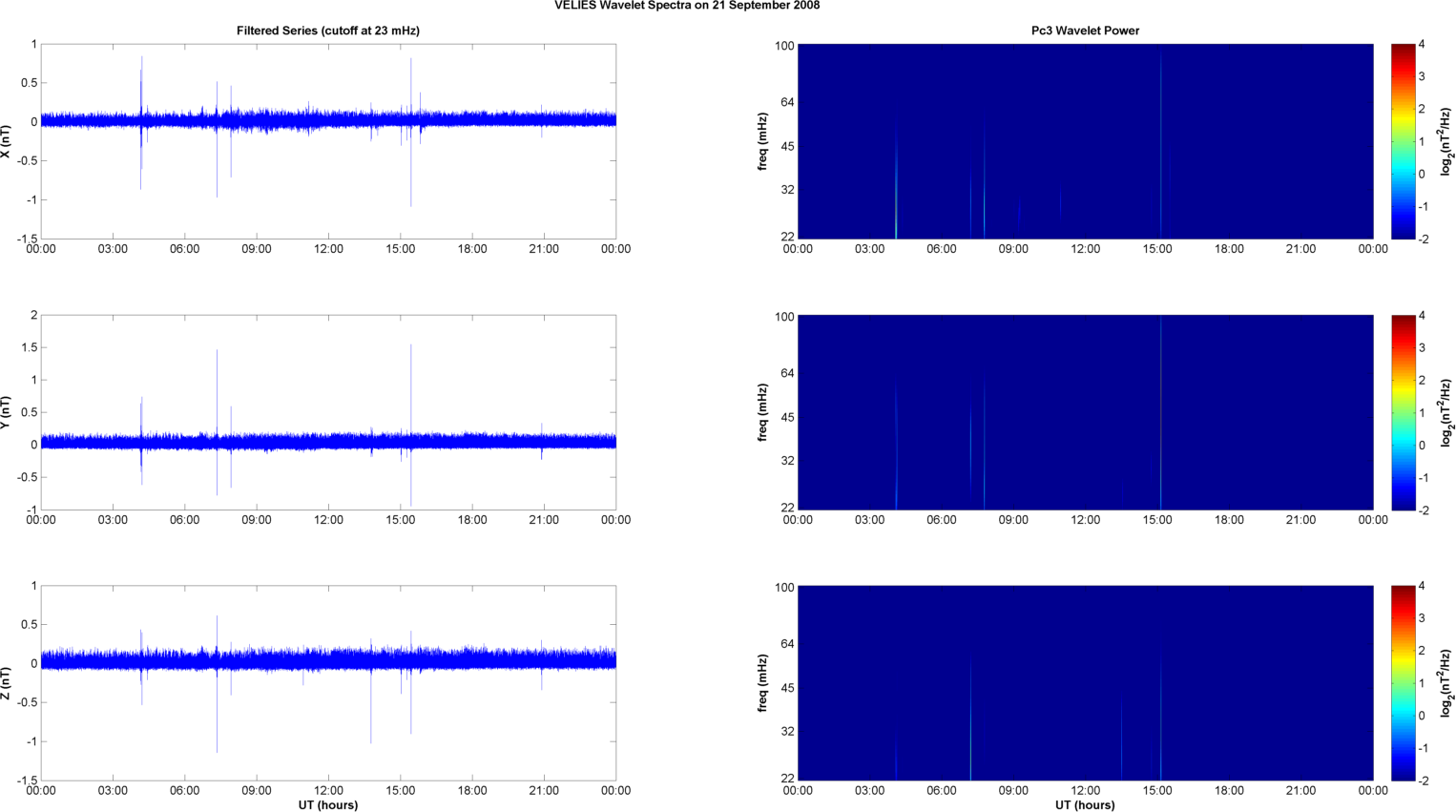
Task: Click the 12:00 tick under the X series plot
Action: [328, 249]
